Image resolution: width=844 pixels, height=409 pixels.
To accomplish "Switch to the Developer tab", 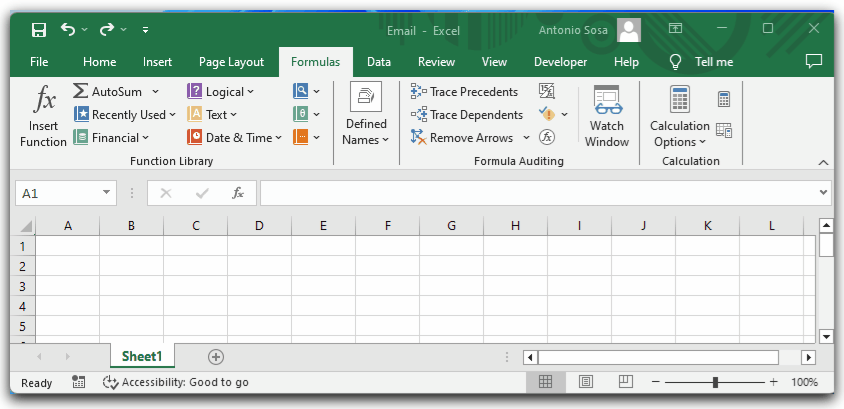I will [x=560, y=62].
